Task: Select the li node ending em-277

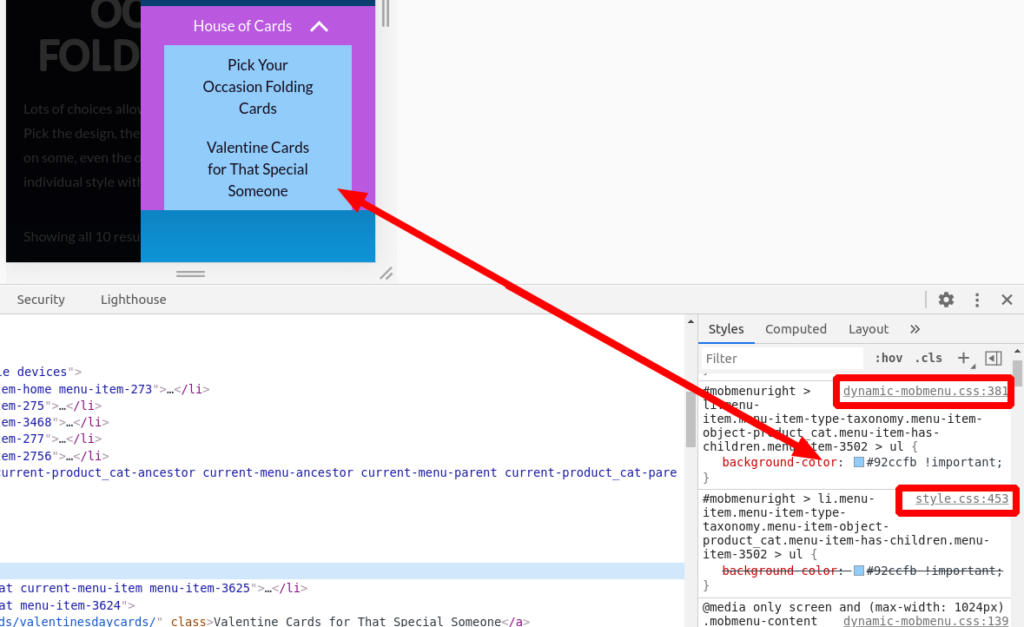Action: [x=51, y=439]
